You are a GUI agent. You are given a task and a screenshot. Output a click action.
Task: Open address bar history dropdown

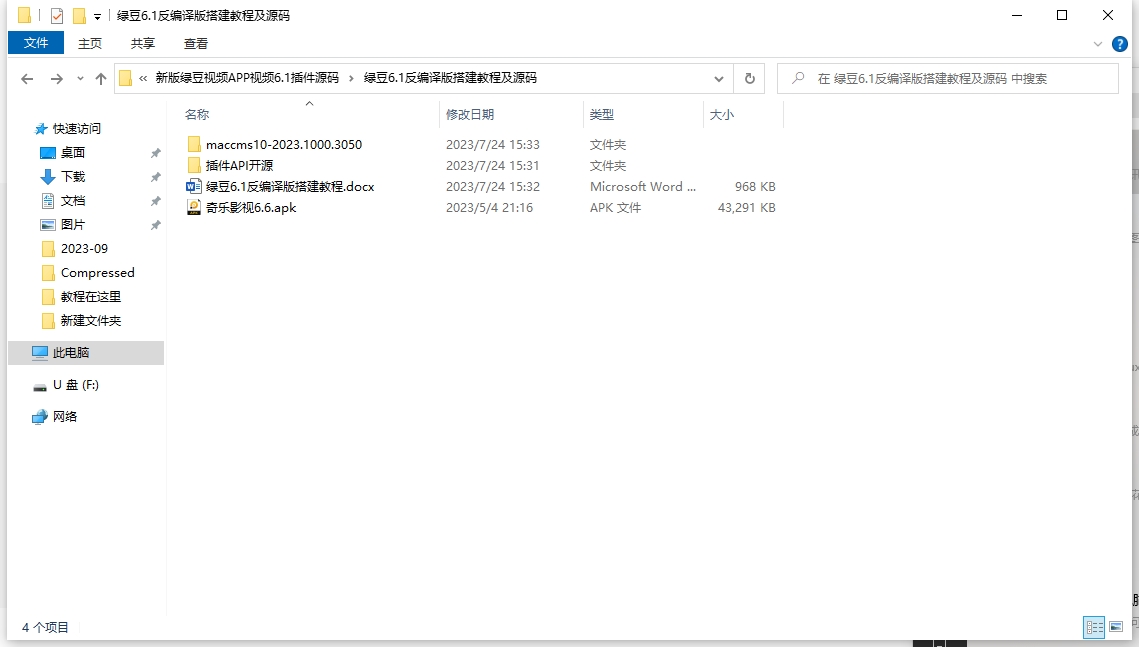coord(718,78)
